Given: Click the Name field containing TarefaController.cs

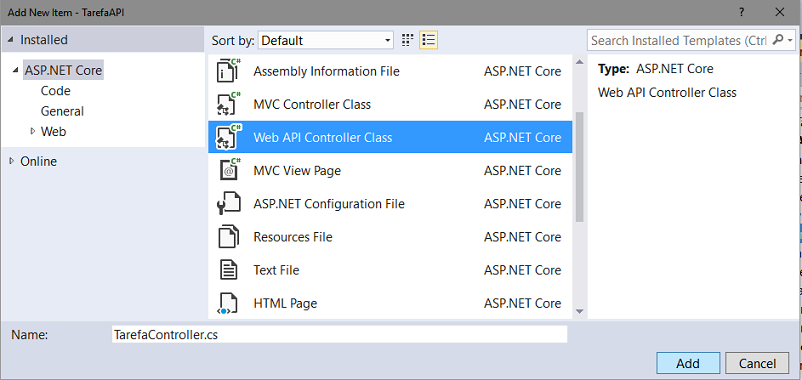Looking at the screenshot, I should (x=340, y=334).
